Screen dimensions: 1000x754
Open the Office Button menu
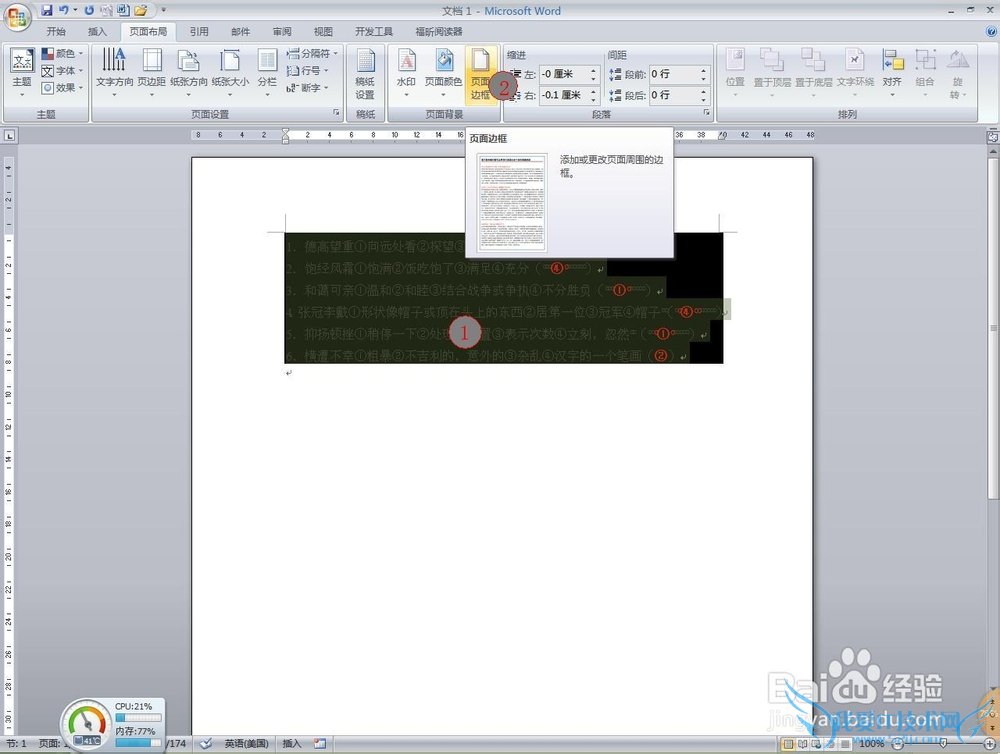point(17,17)
